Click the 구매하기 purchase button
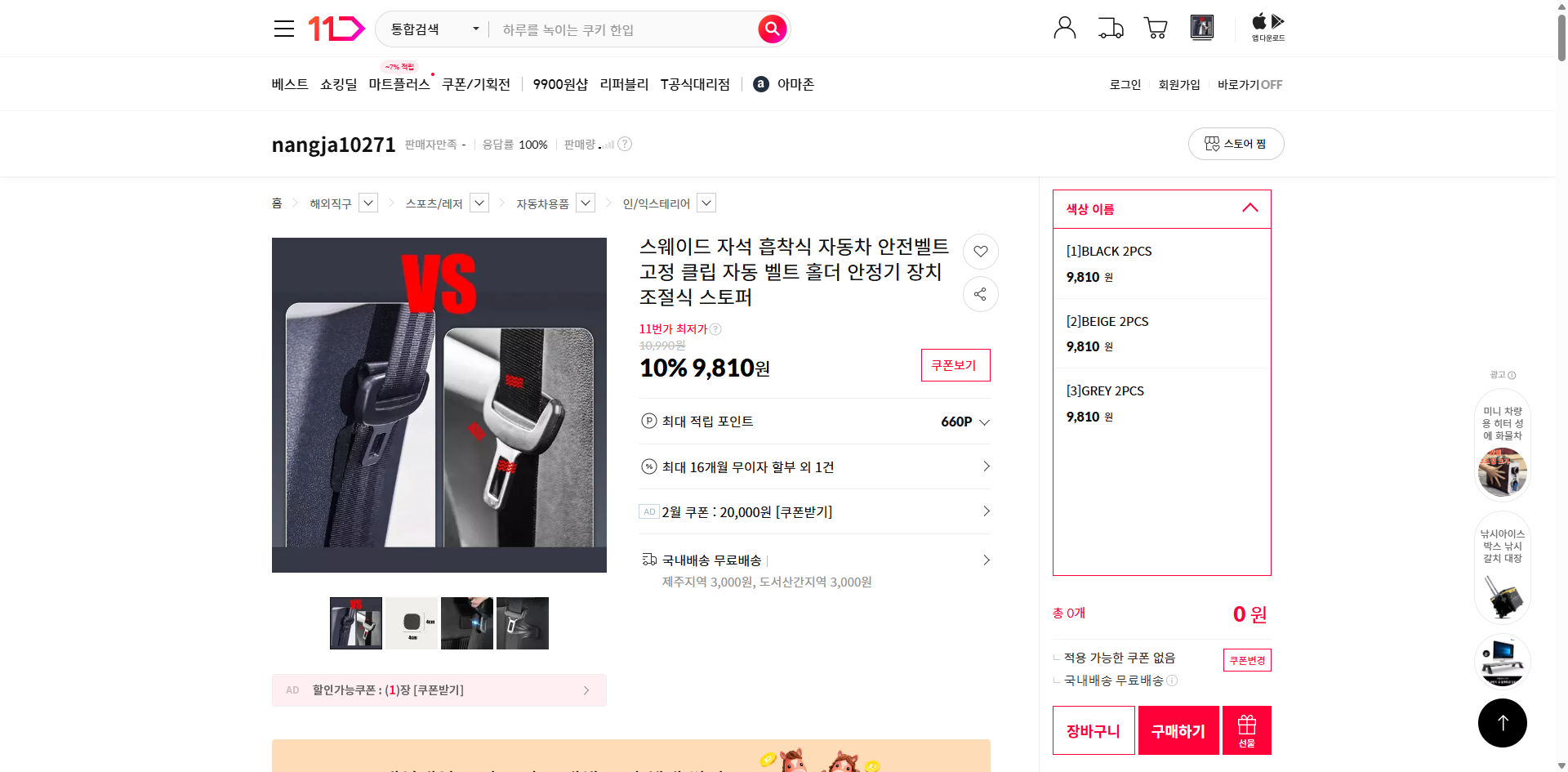This screenshot has height=772, width=1568. tap(1178, 730)
